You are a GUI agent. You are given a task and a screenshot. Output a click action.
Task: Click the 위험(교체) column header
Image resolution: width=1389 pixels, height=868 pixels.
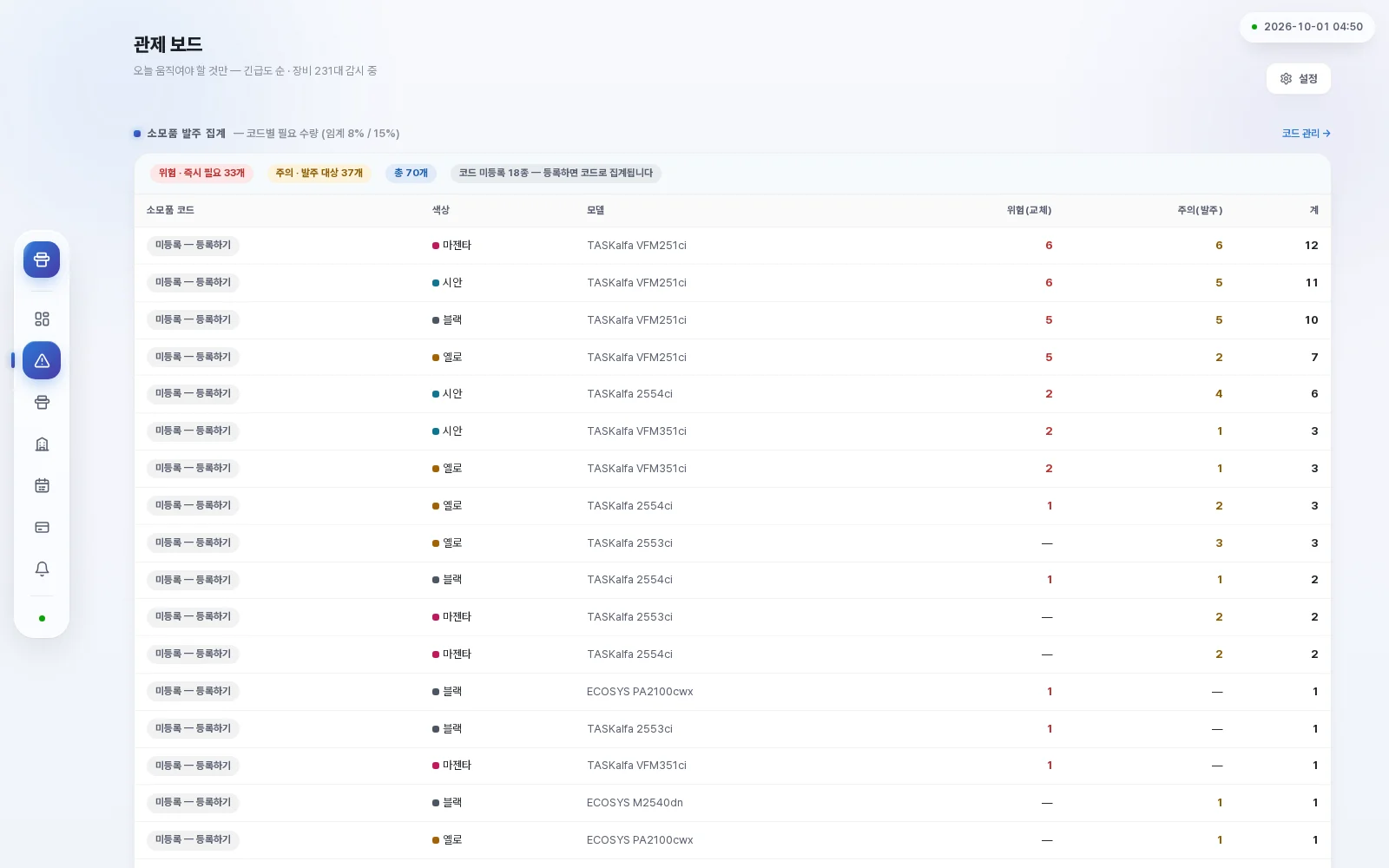click(1029, 210)
